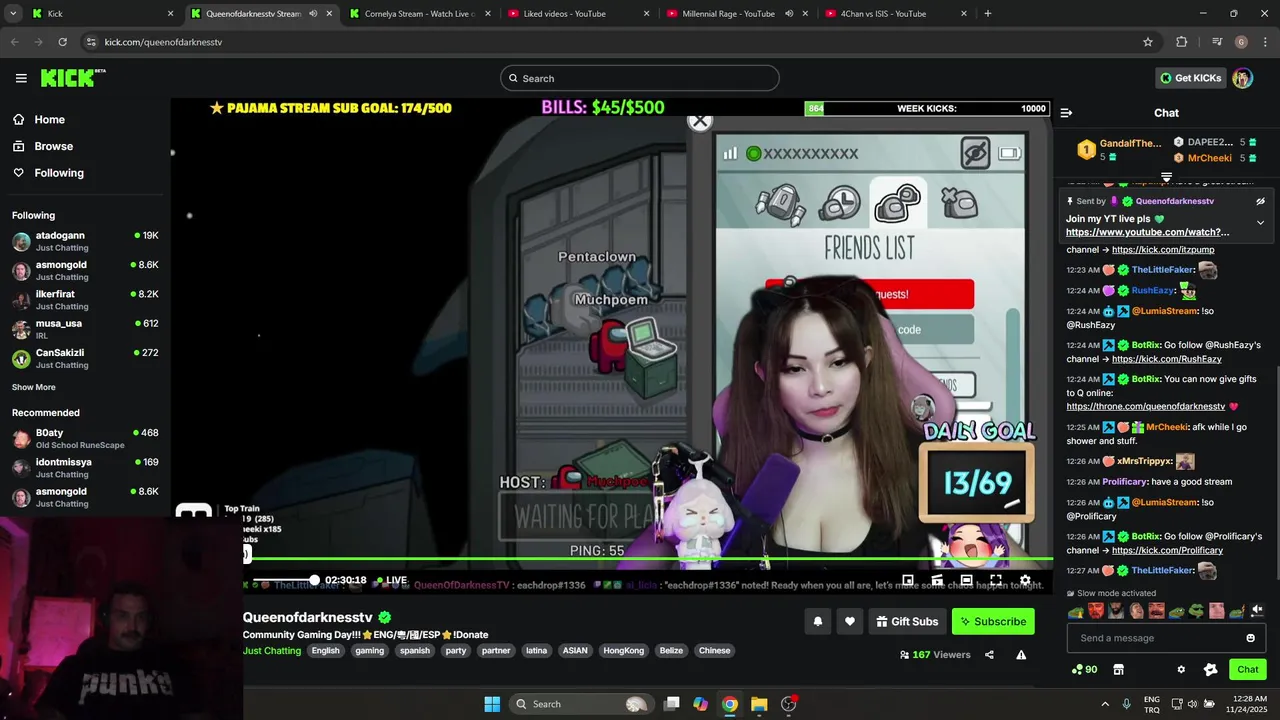Switch to the Cornelya Stream browser tab
The image size is (1280, 720).
click(x=418, y=14)
